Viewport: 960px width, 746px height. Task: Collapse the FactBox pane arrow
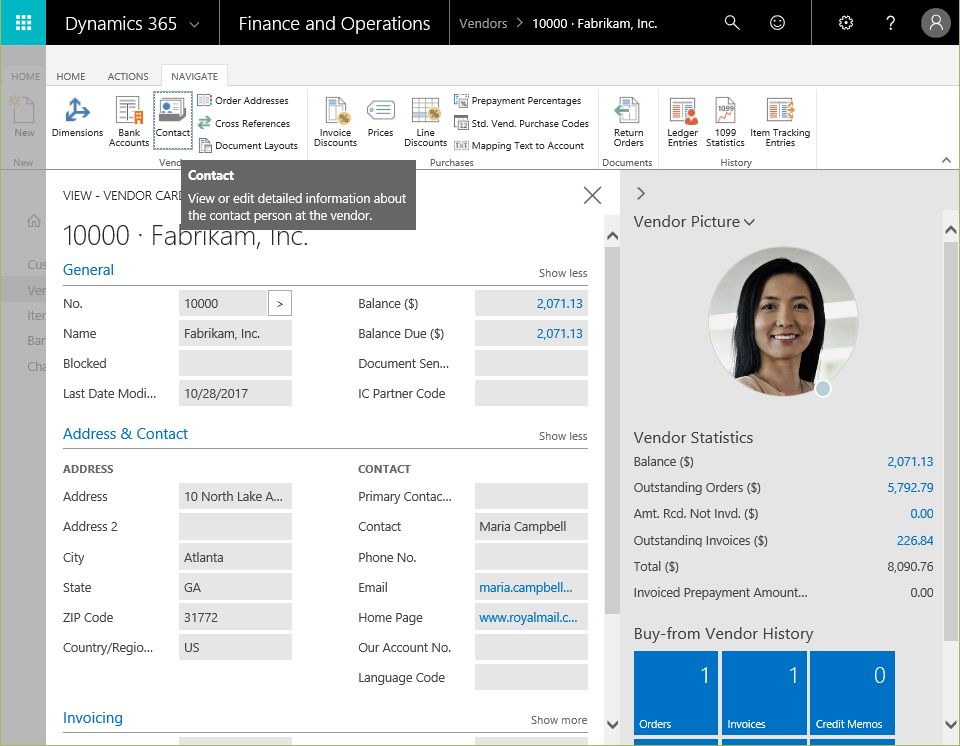click(641, 194)
